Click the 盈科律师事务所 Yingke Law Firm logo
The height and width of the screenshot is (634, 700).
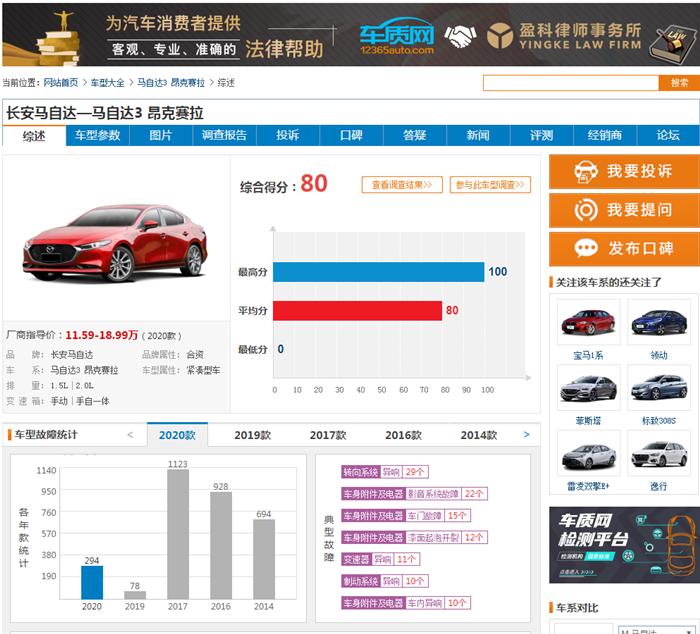click(564, 36)
